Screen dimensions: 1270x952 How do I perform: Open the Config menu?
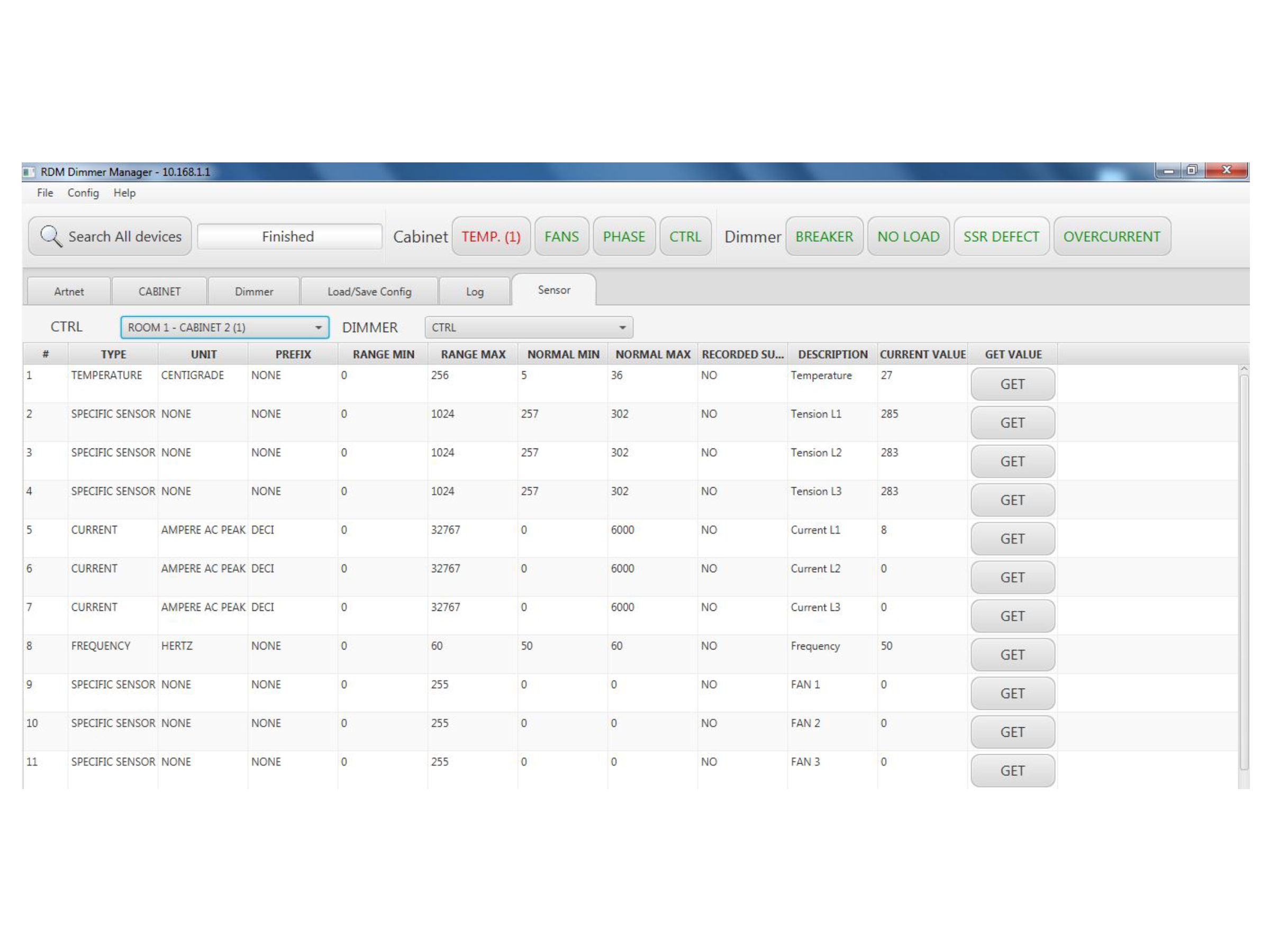pyautogui.click(x=83, y=193)
